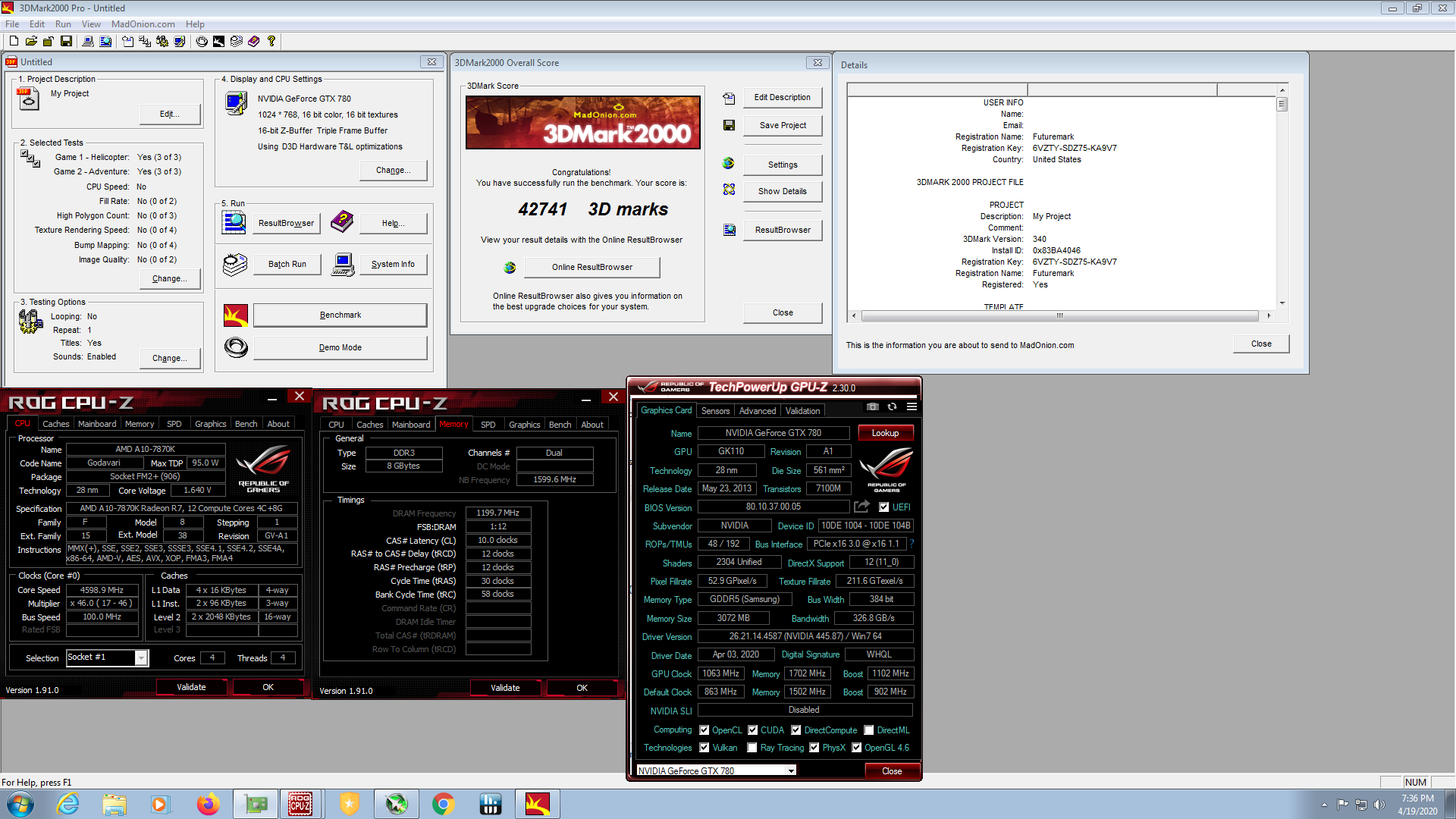
Task: Click the New project toolbar icon
Action: pyautogui.click(x=14, y=41)
